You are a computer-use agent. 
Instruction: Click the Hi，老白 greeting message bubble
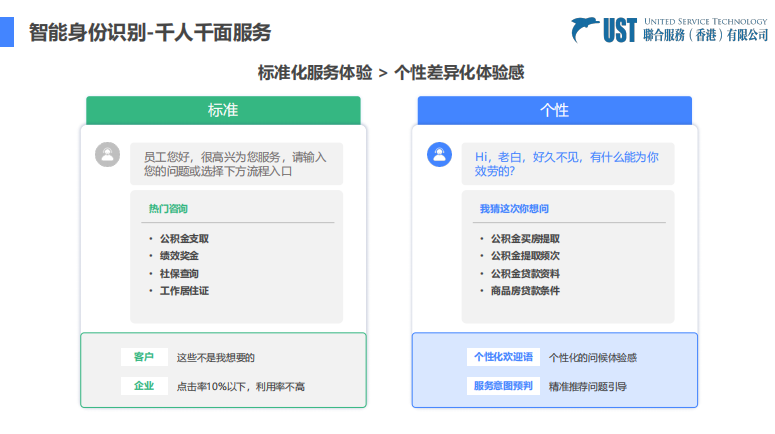tap(568, 164)
